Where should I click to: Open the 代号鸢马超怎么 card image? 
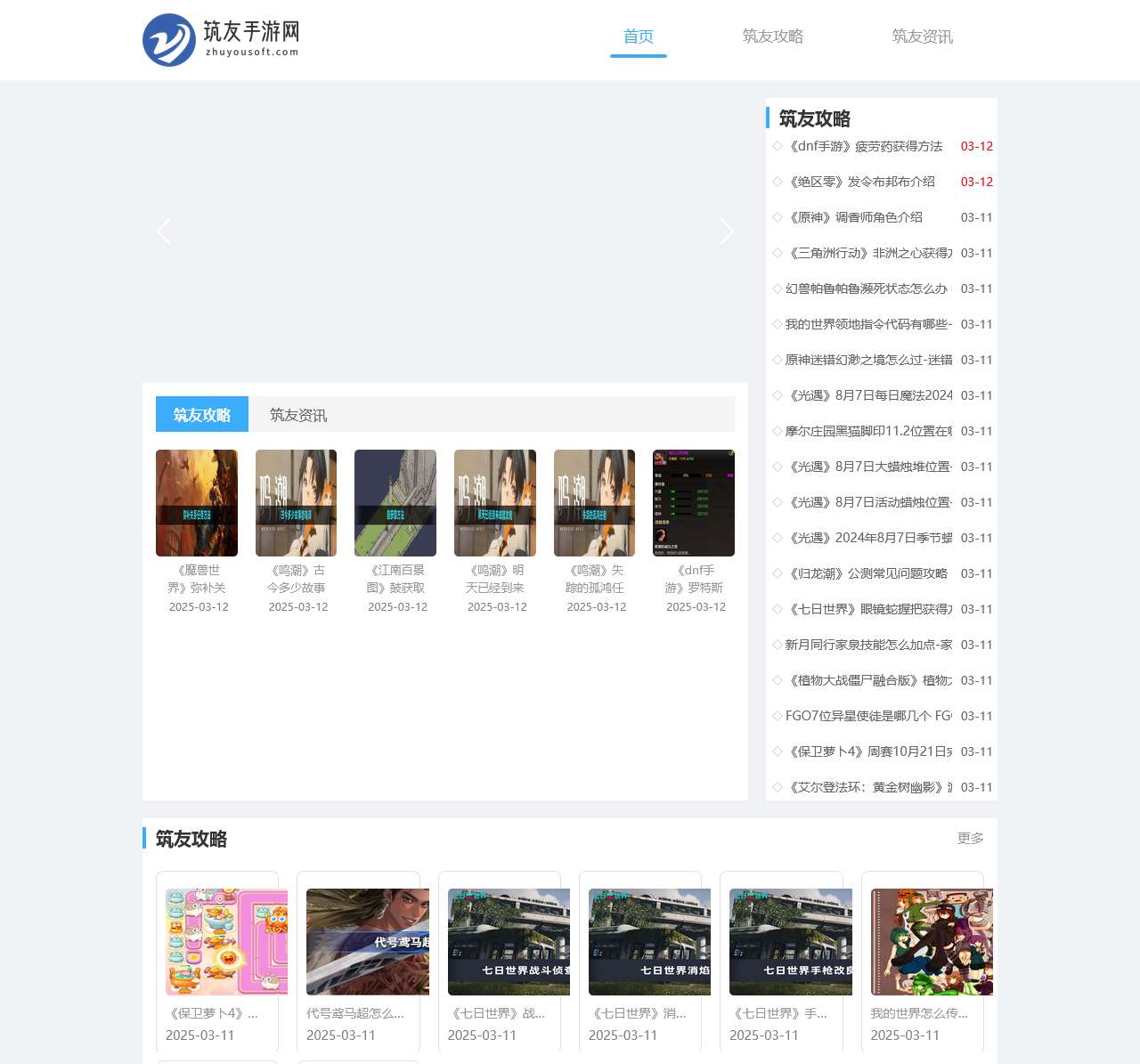click(368, 942)
